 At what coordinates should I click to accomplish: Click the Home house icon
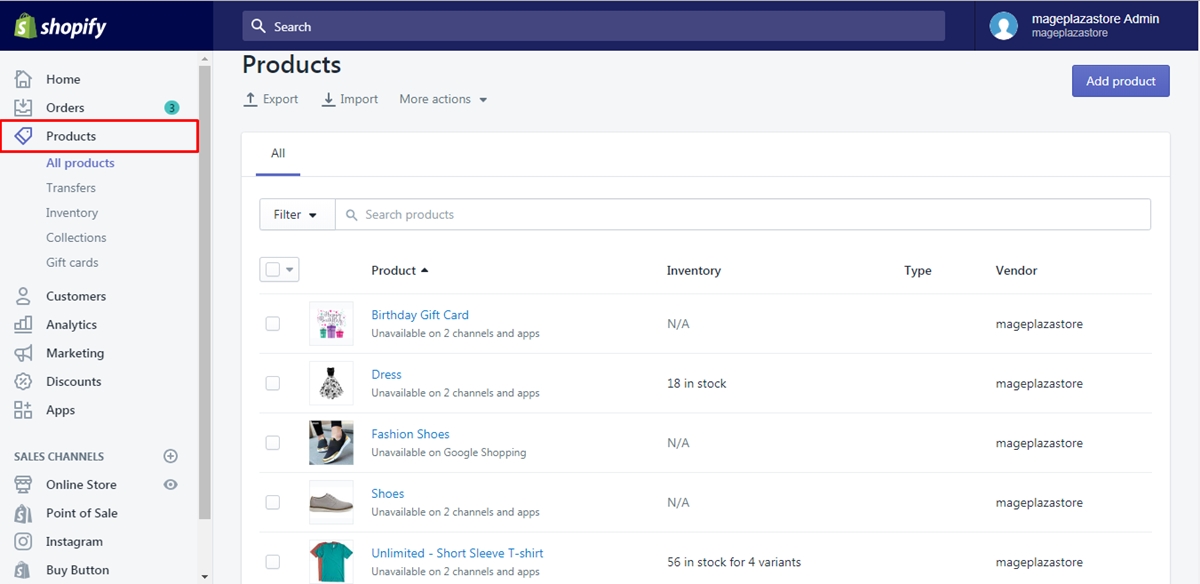tap(23, 79)
